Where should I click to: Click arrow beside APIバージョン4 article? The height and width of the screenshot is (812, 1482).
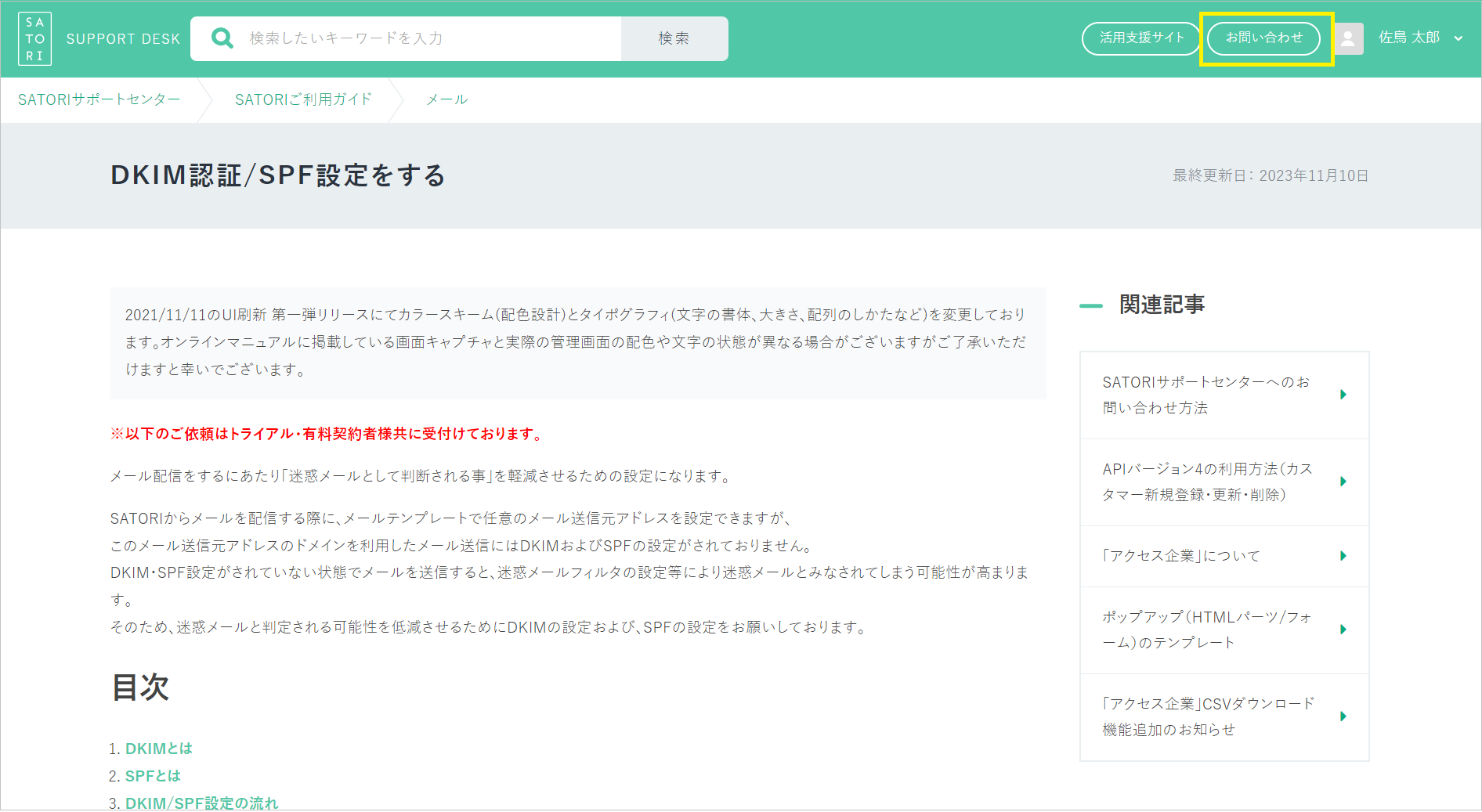coord(1343,482)
